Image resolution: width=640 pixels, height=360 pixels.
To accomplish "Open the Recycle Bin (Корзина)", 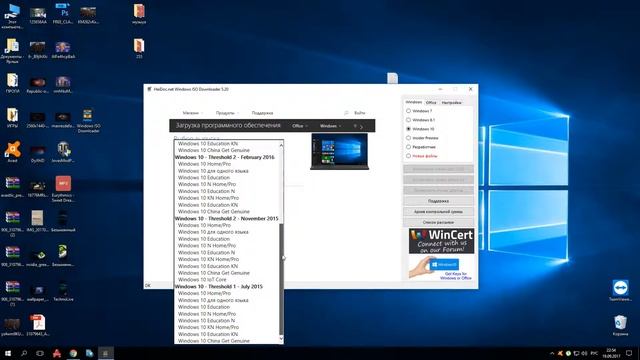I will click(x=620, y=325).
